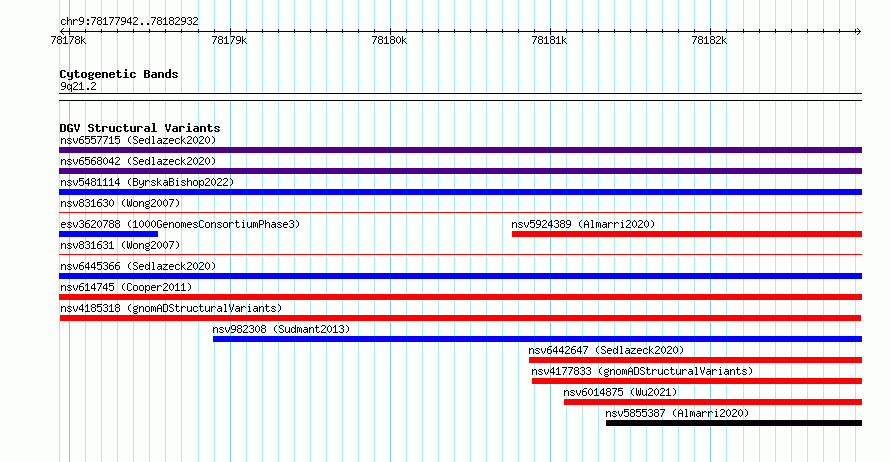890x462 pixels.
Task: Click the ruler's right arrowhead
Action: click(x=859, y=31)
